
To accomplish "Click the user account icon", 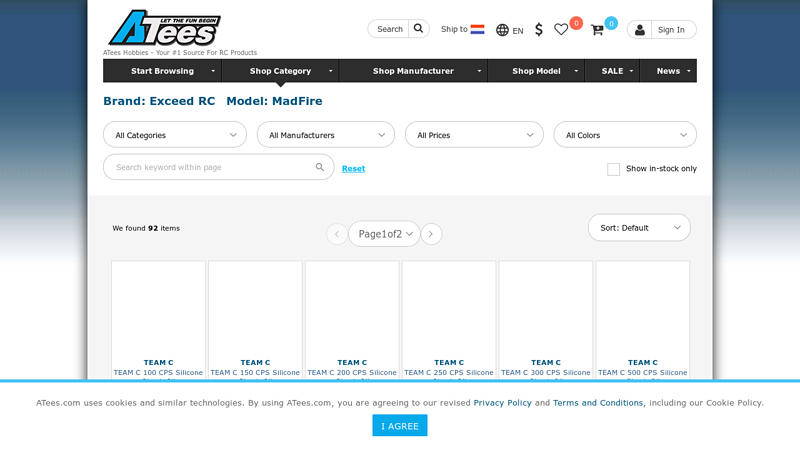I will coord(639,30).
